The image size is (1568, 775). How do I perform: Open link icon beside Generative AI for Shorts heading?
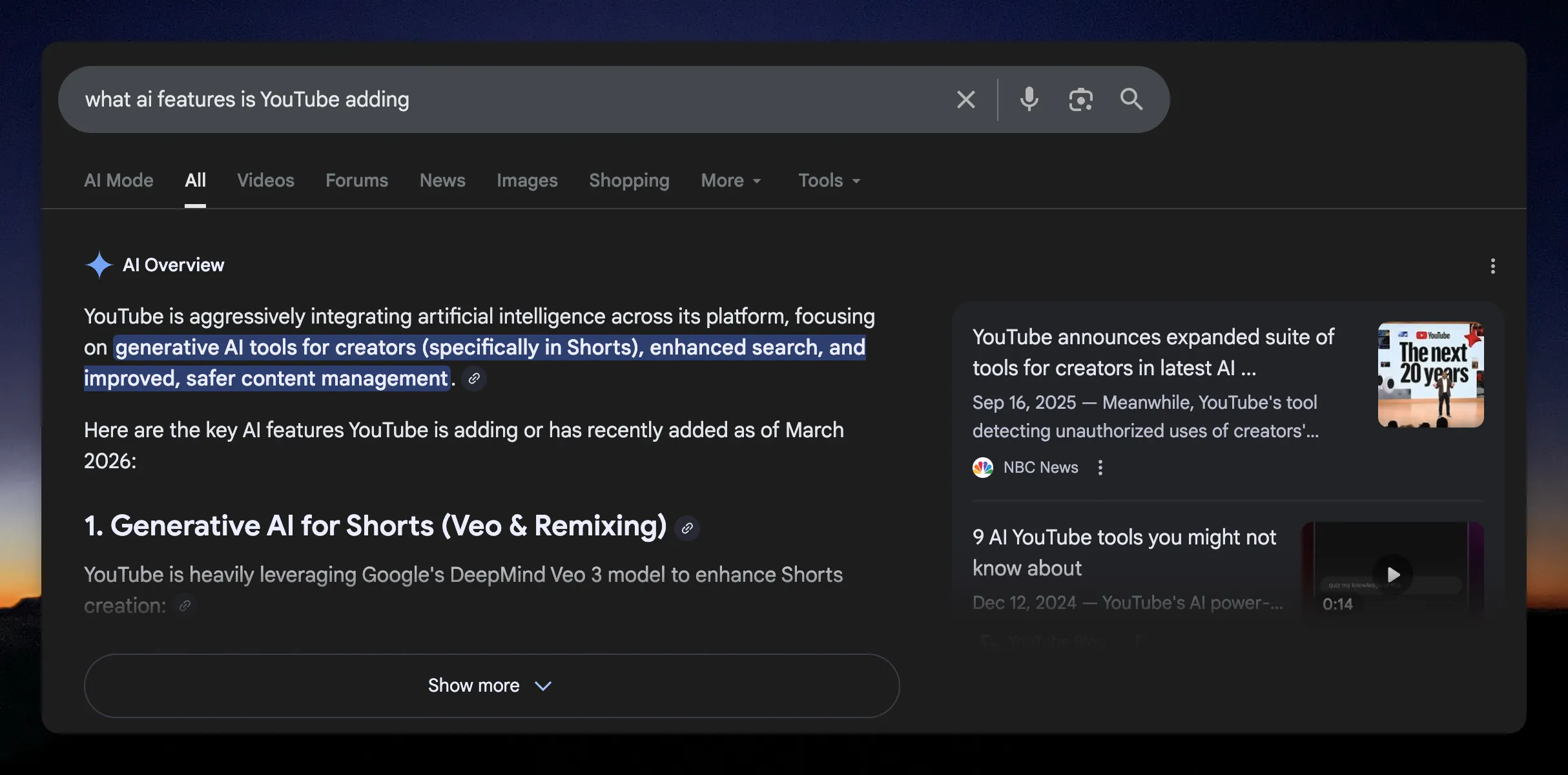pos(687,528)
